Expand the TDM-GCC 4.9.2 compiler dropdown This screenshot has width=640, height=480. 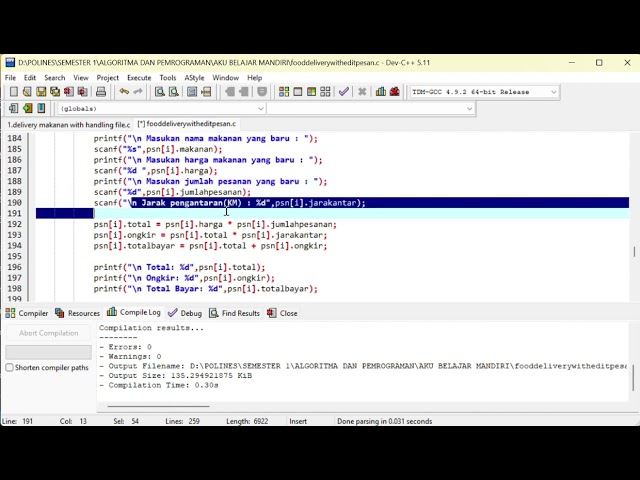click(553, 92)
